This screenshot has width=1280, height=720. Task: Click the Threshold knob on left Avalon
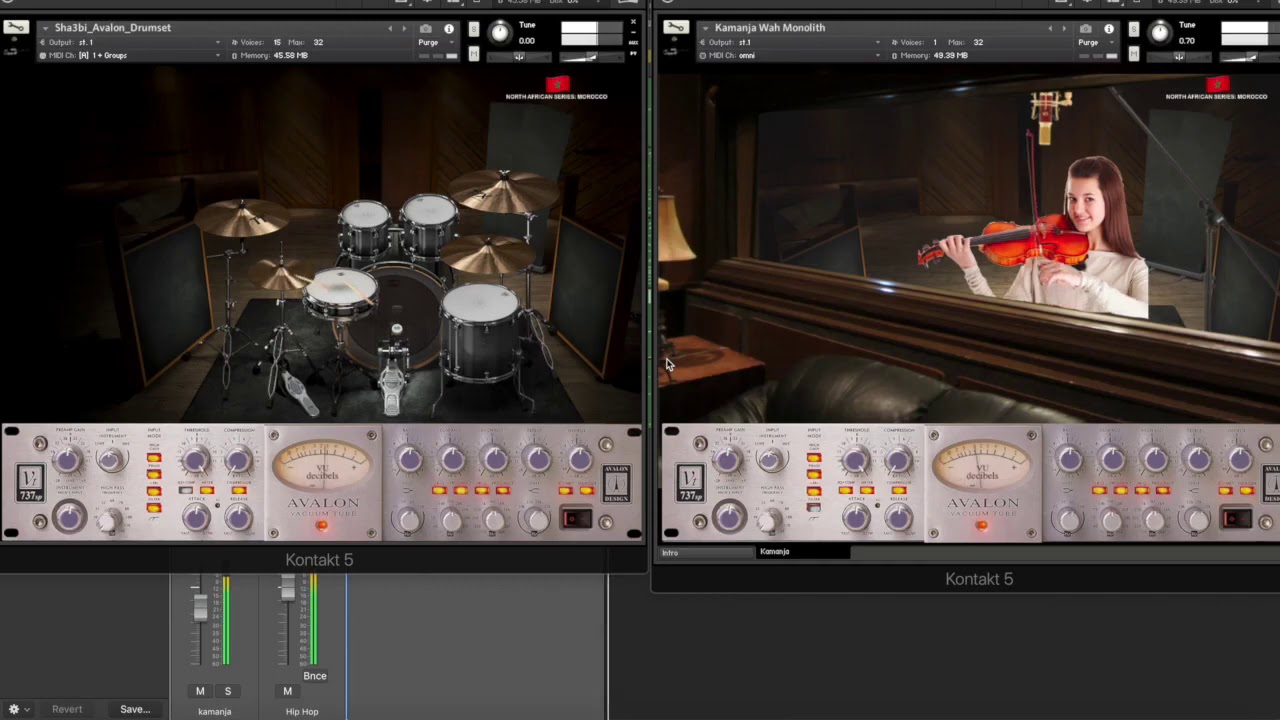tap(196, 459)
